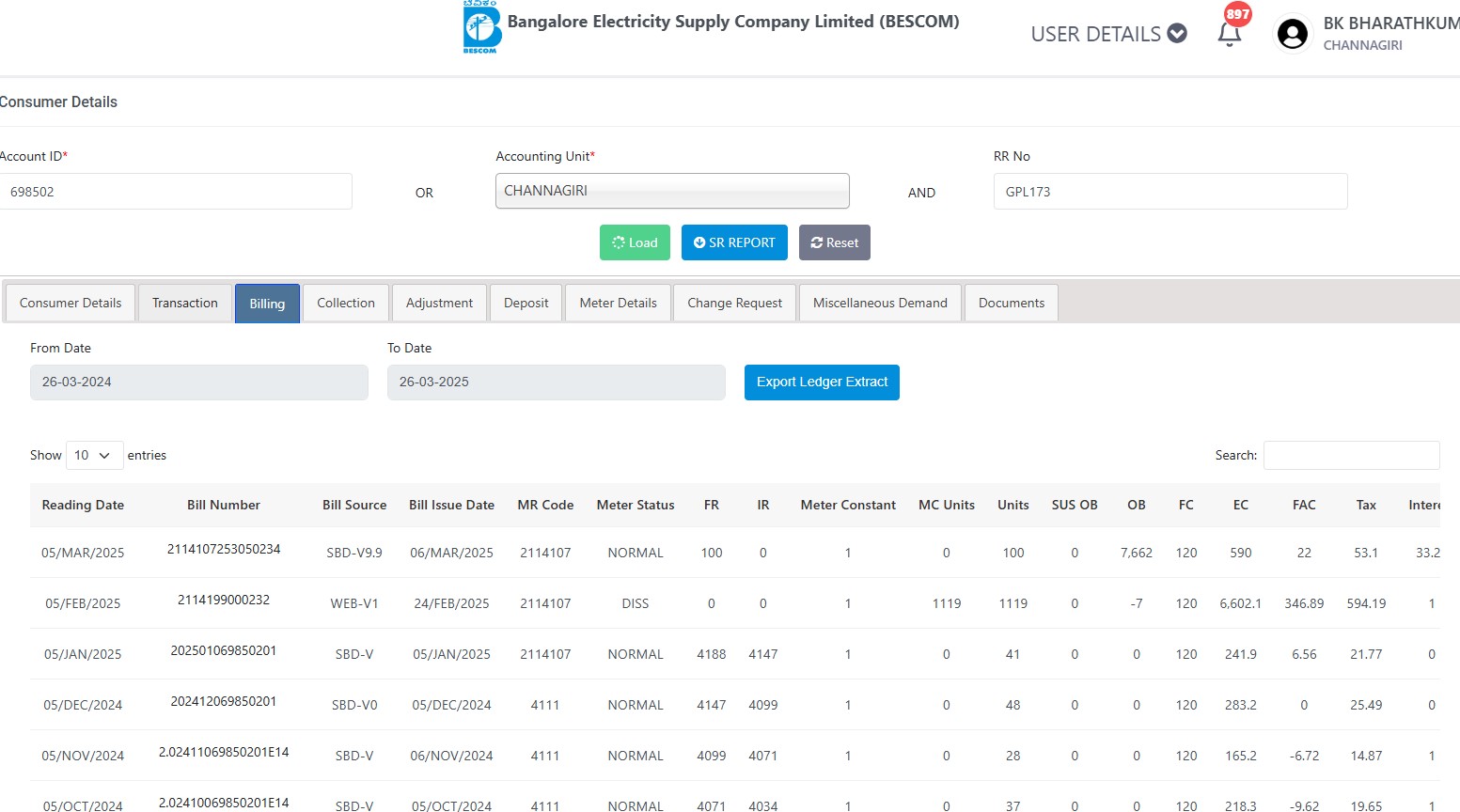
Task: Expand the USER DETAILS menu
Action: (1108, 34)
